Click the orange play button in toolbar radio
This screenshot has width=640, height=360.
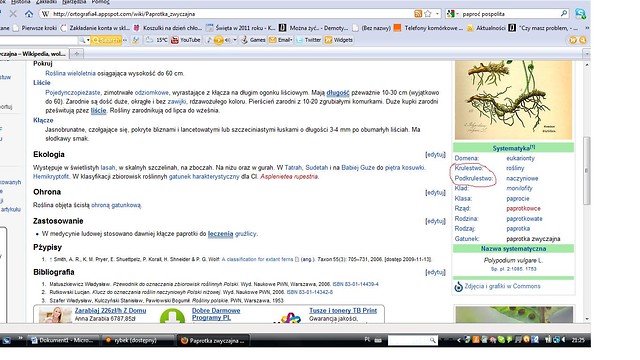coord(219,40)
